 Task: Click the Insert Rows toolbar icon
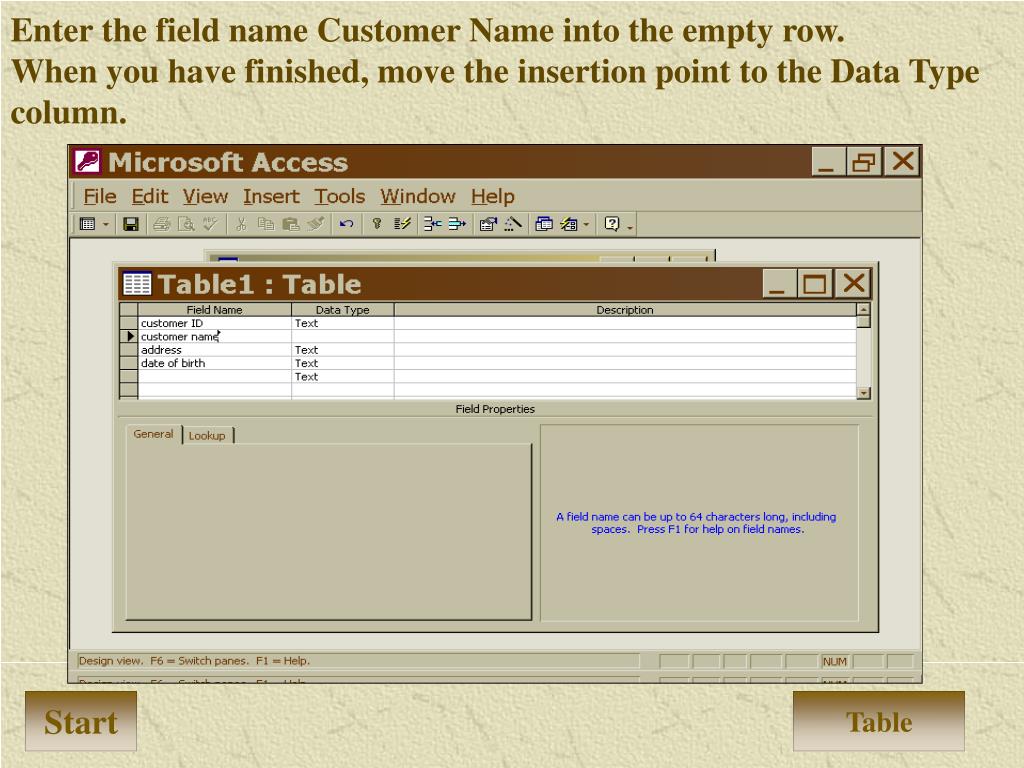[x=432, y=224]
